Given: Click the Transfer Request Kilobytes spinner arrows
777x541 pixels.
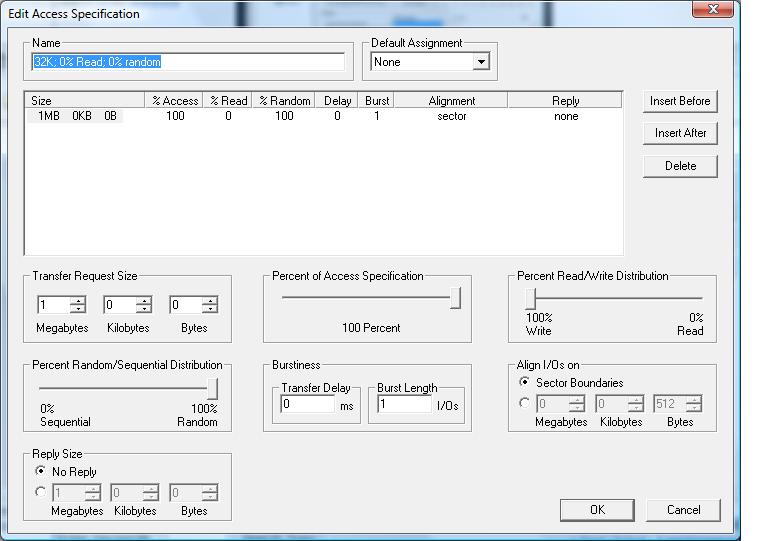Looking at the screenshot, I should (x=144, y=305).
